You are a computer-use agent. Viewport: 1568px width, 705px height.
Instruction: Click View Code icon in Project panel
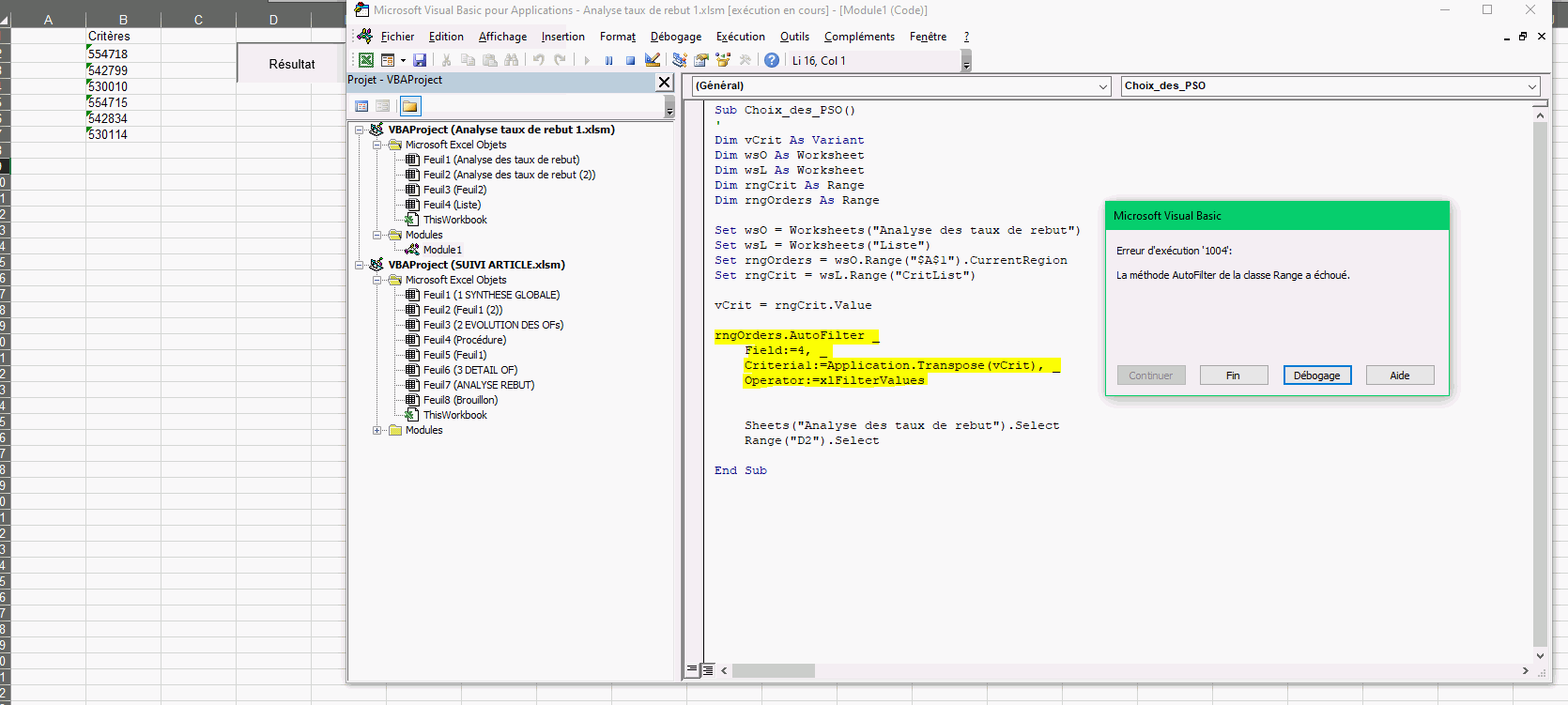click(361, 106)
